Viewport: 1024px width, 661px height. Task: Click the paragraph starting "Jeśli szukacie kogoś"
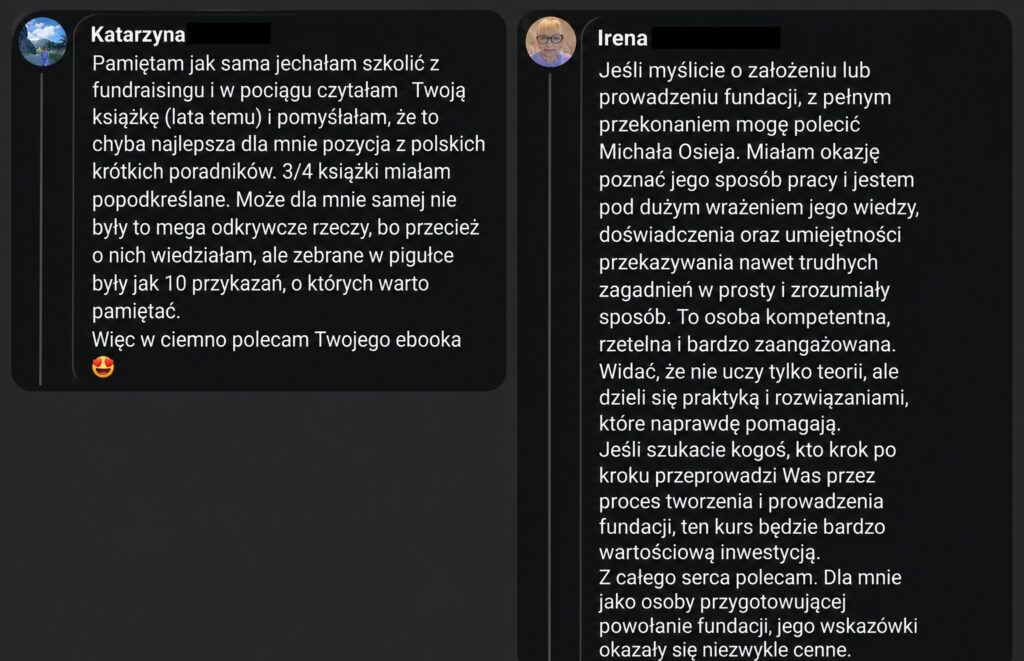[x=747, y=501]
